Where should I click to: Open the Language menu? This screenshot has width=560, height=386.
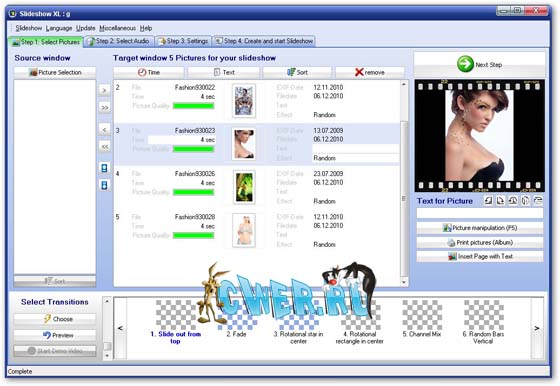coord(59,28)
